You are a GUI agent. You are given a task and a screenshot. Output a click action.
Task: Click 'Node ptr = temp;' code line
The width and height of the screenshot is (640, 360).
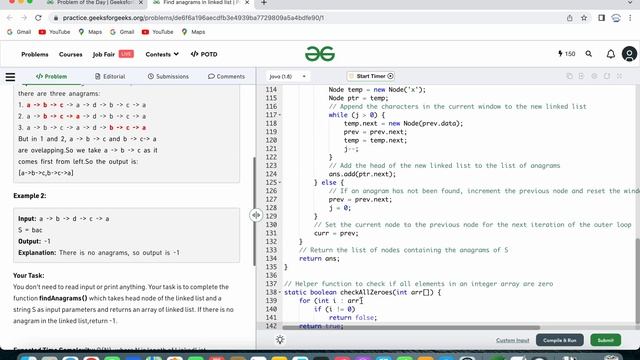pyautogui.click(x=358, y=98)
